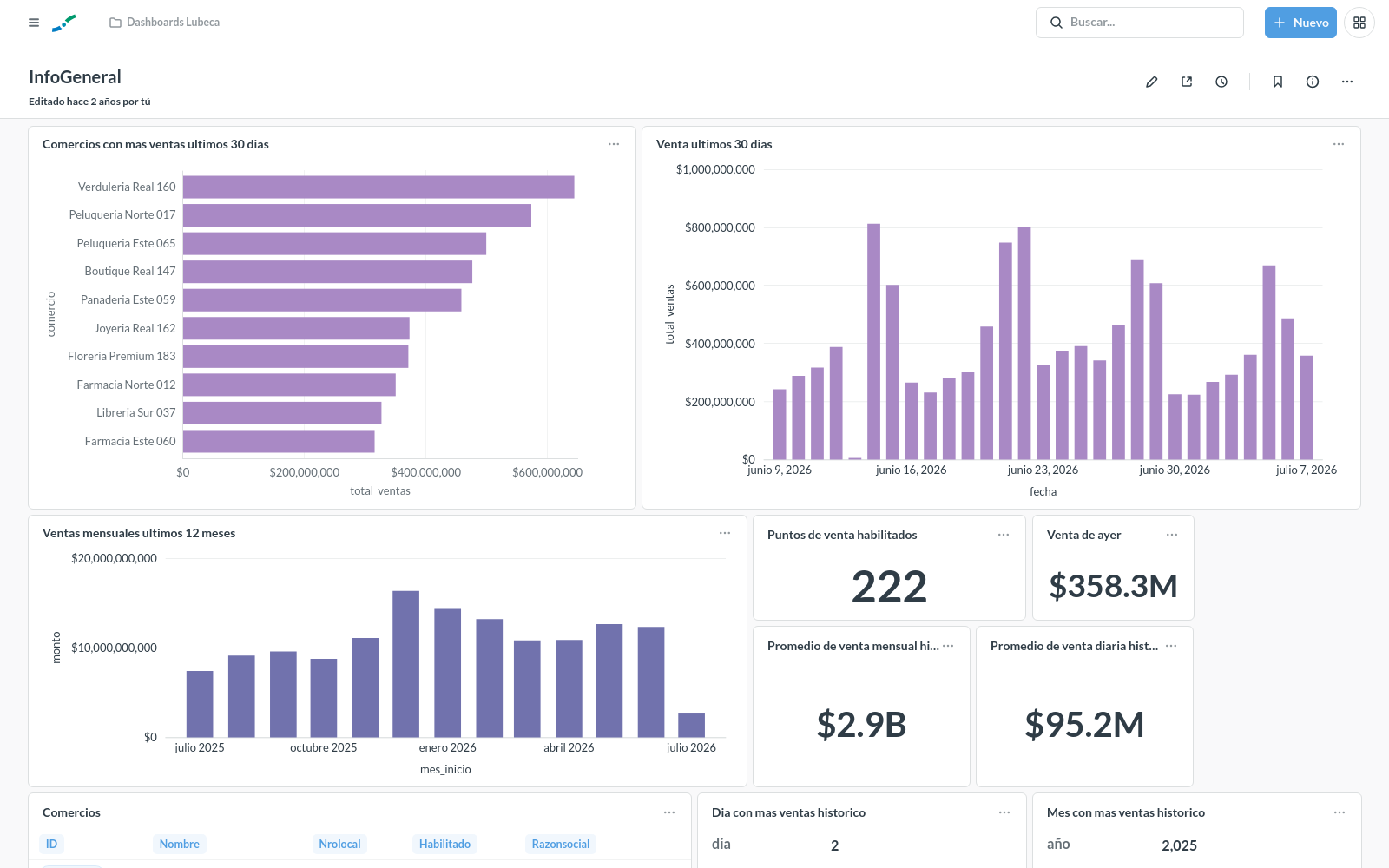Image resolution: width=1389 pixels, height=868 pixels.
Task: Open menu of Promedio de venta diaria card
Action: pos(1171,646)
